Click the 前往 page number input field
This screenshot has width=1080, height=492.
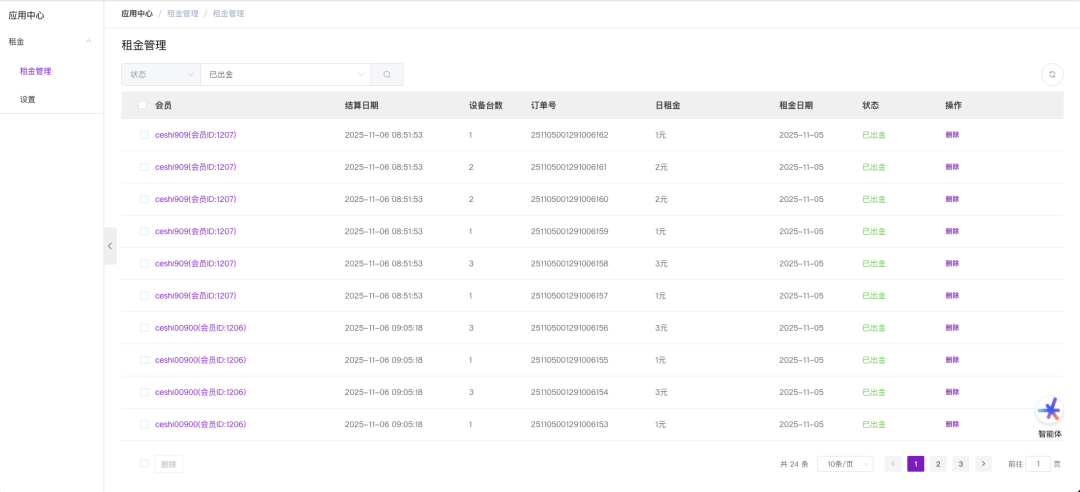(x=1038, y=464)
